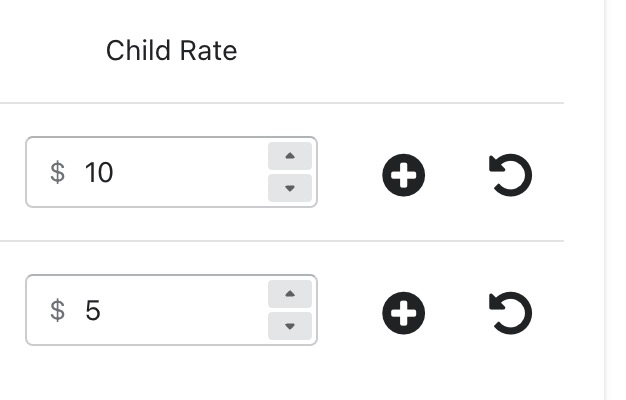The width and height of the screenshot is (626, 400).
Task: Place the cursor on the number 5
Action: pos(93,311)
